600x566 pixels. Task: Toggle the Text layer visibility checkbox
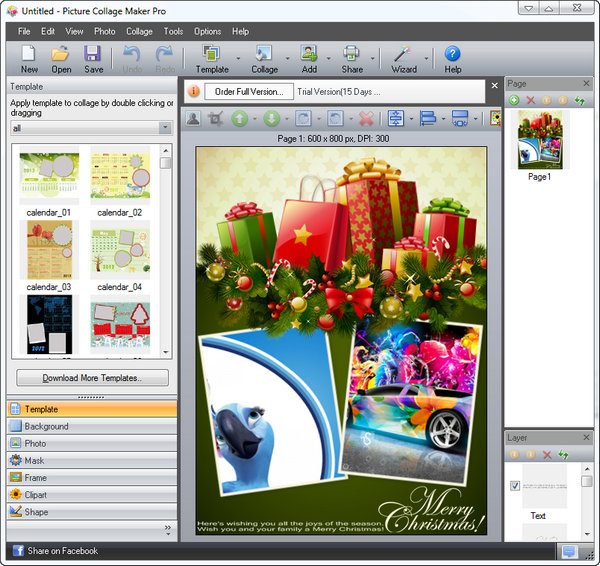click(515, 486)
